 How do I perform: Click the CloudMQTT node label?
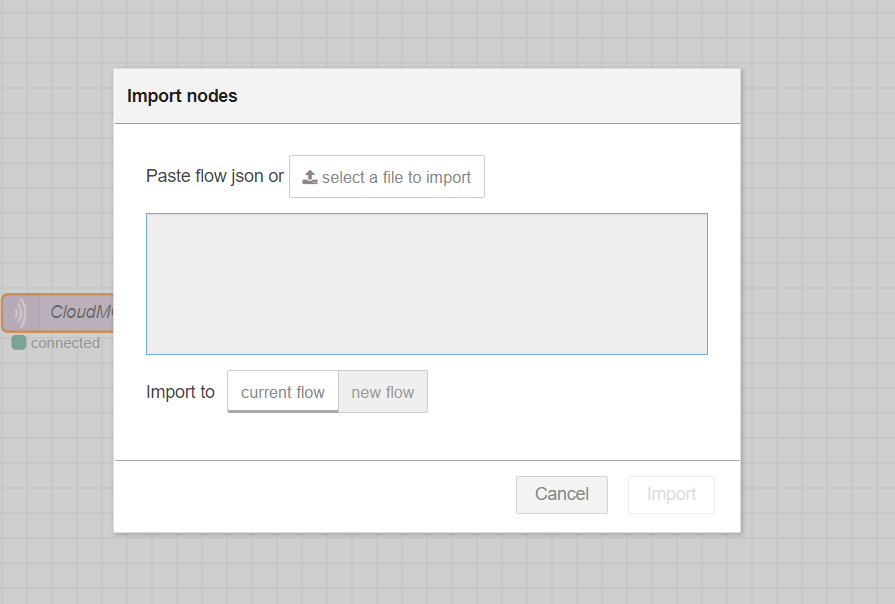pos(82,312)
